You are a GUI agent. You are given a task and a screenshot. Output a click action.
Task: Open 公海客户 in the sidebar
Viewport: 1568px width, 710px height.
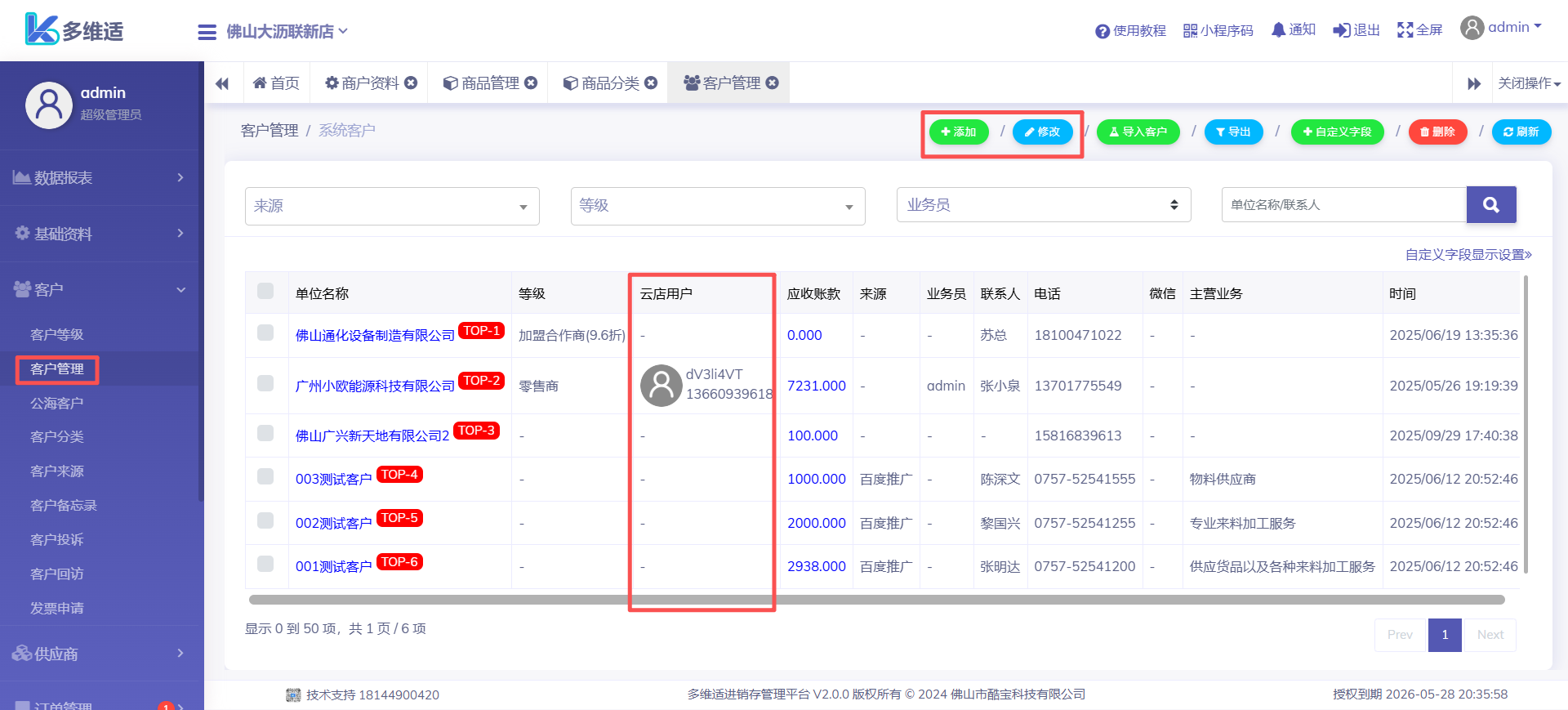click(x=57, y=403)
